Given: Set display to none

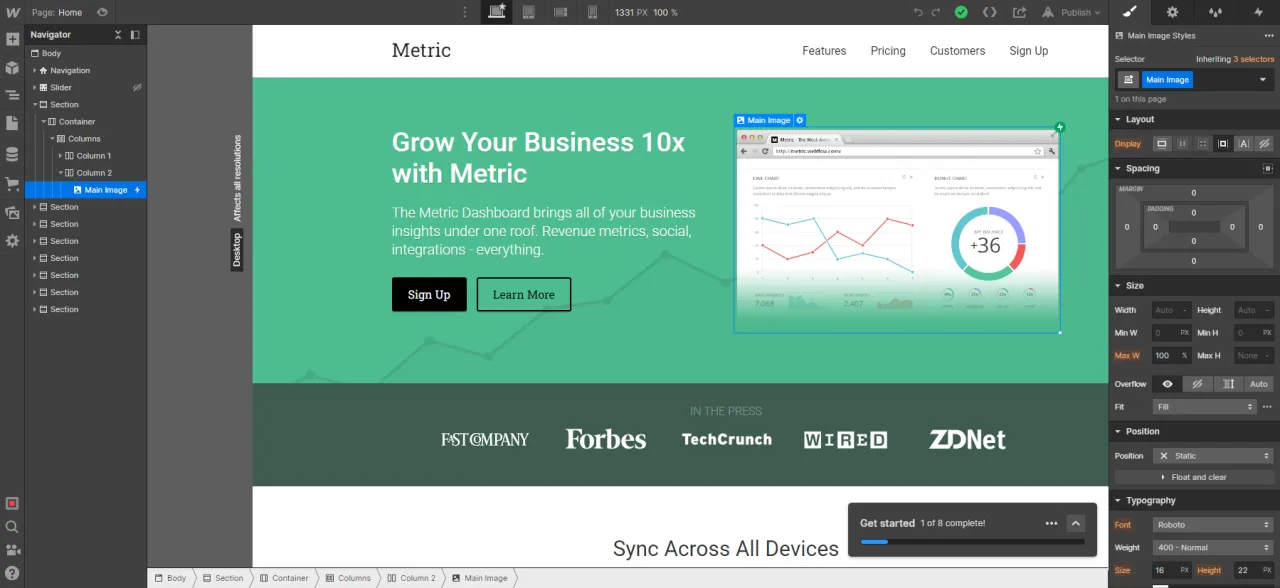Looking at the screenshot, I should (1264, 144).
